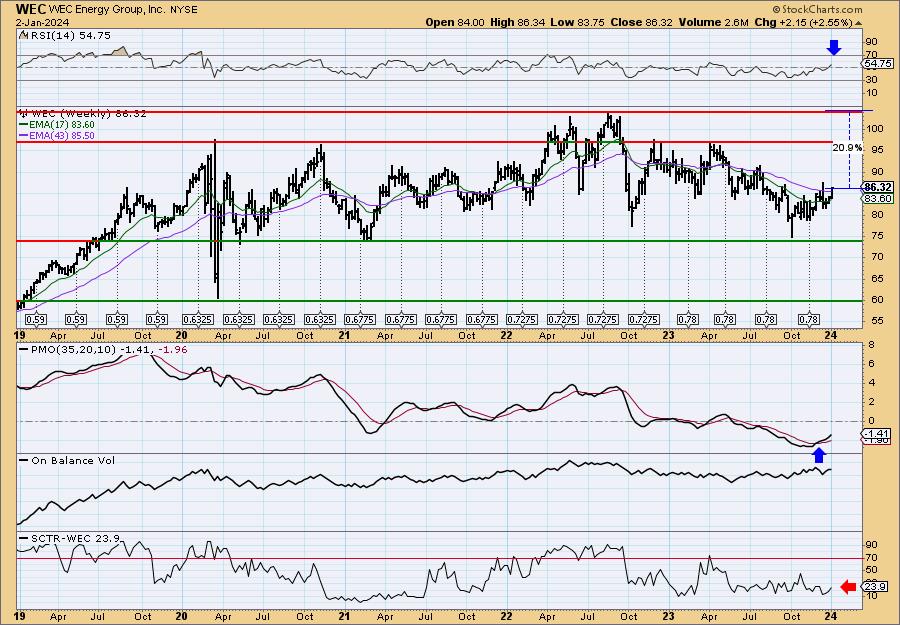Click the 8 label on the PMO axis
Screen dimensions: 900x625
coord(871,345)
